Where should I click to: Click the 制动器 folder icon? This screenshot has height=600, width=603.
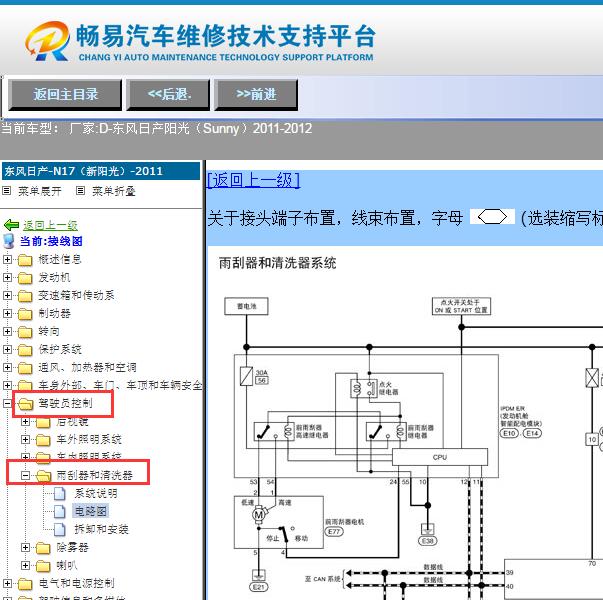click(25, 314)
